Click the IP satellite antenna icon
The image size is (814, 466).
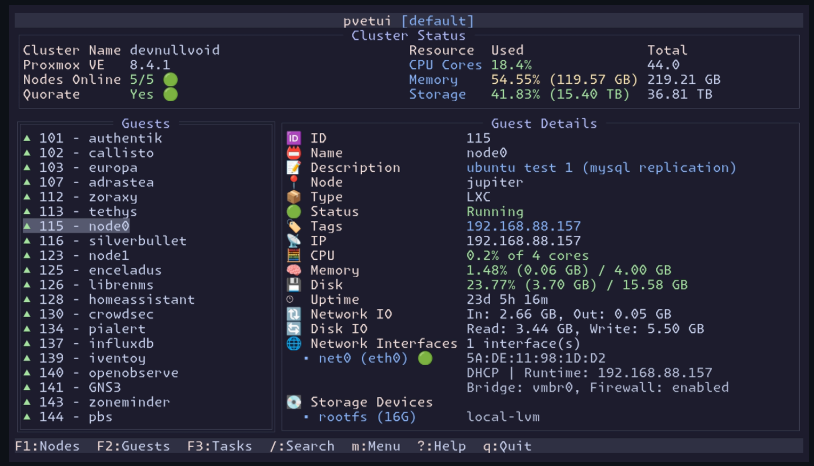point(294,241)
